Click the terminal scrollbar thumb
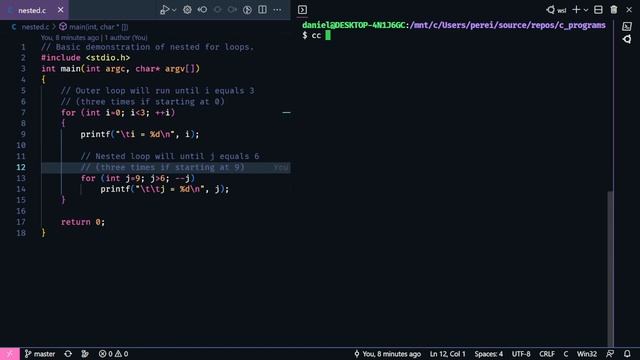Screen dimensions: 640x360 [x=610, y=268]
